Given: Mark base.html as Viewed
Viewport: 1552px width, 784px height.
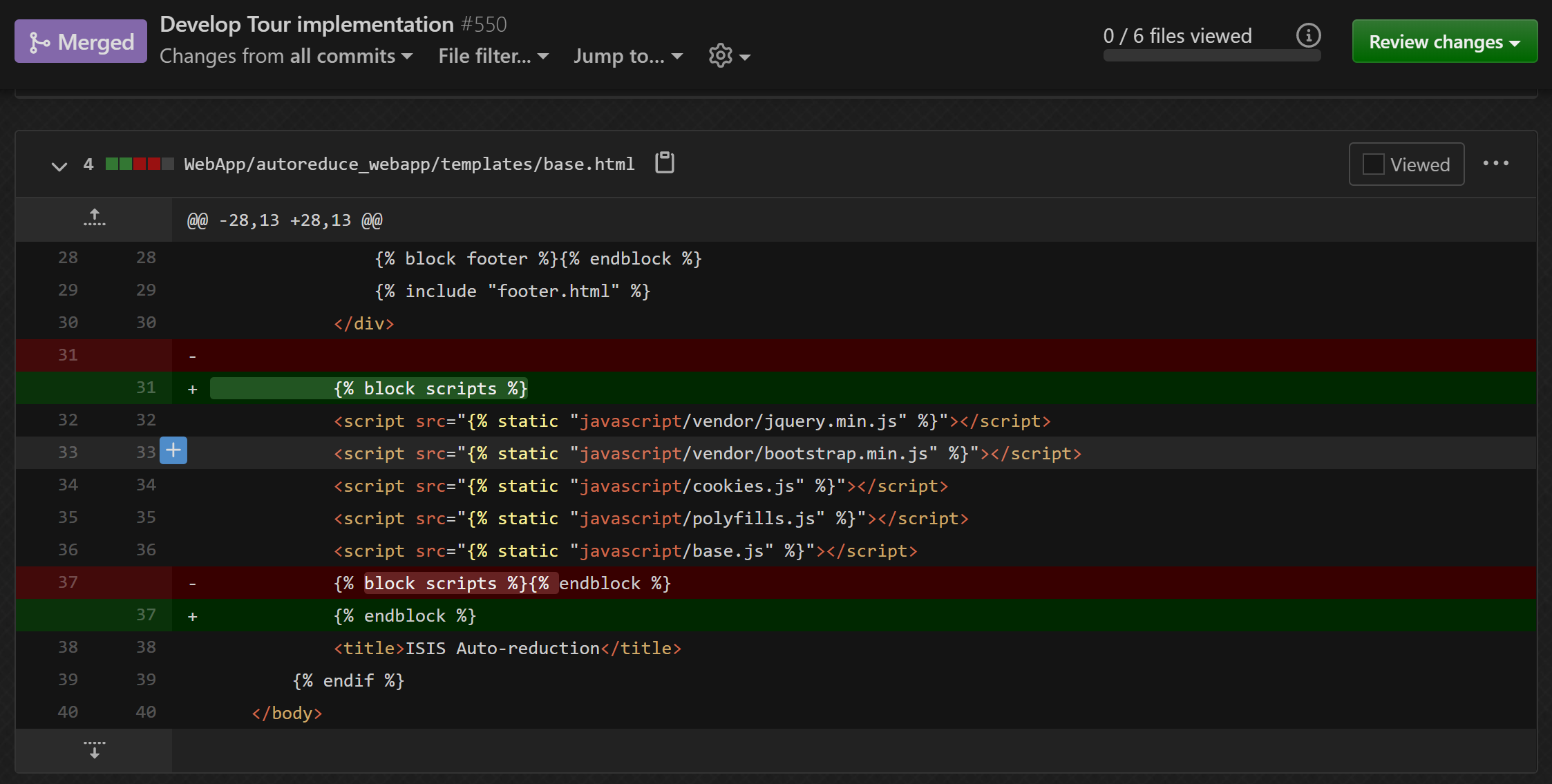Looking at the screenshot, I should (x=1372, y=164).
